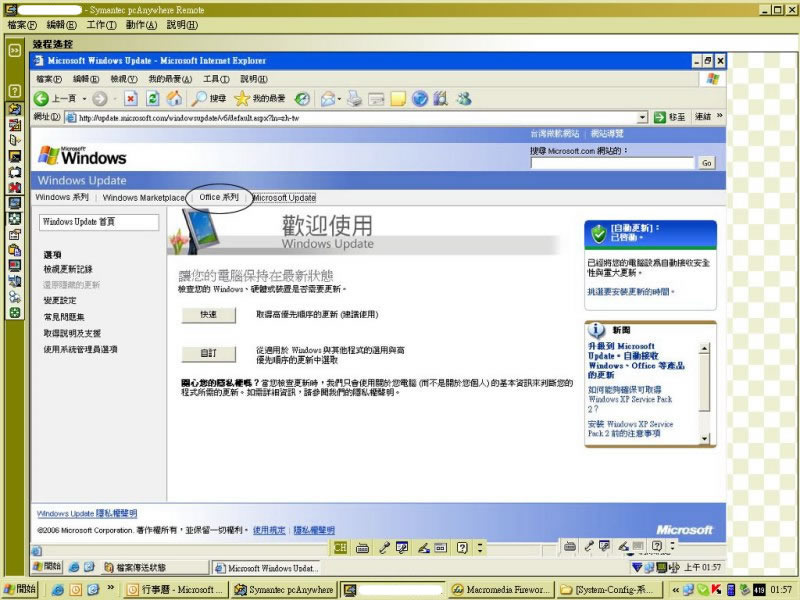The height and width of the screenshot is (600, 800).
Task: Open pcAnywhere 工作(T) menu
Action: (x=101, y=24)
